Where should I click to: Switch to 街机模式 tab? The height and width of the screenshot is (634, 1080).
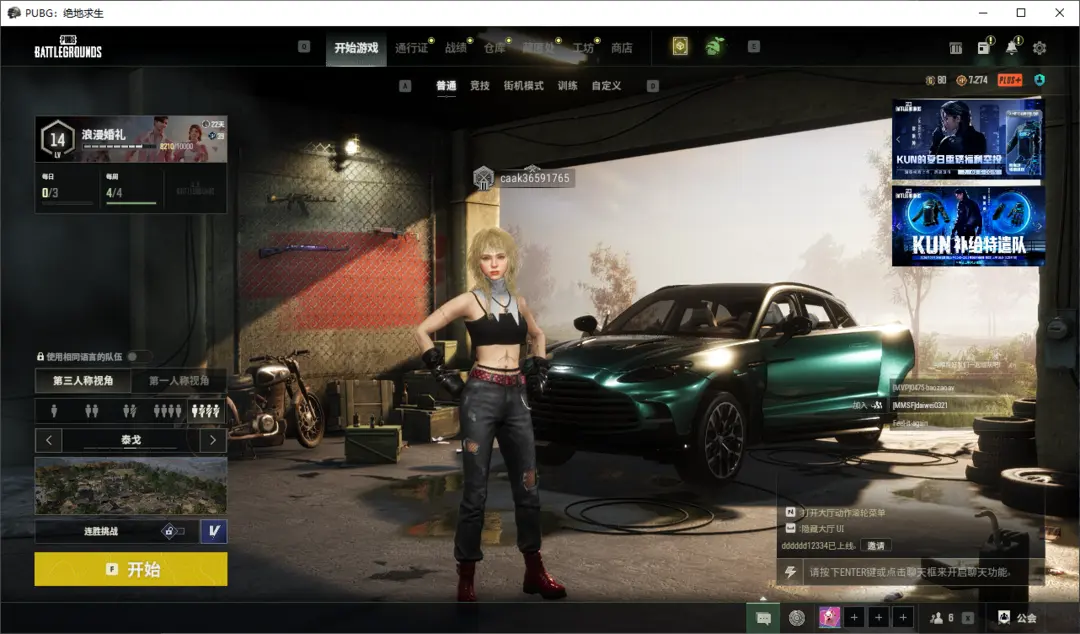click(x=523, y=85)
